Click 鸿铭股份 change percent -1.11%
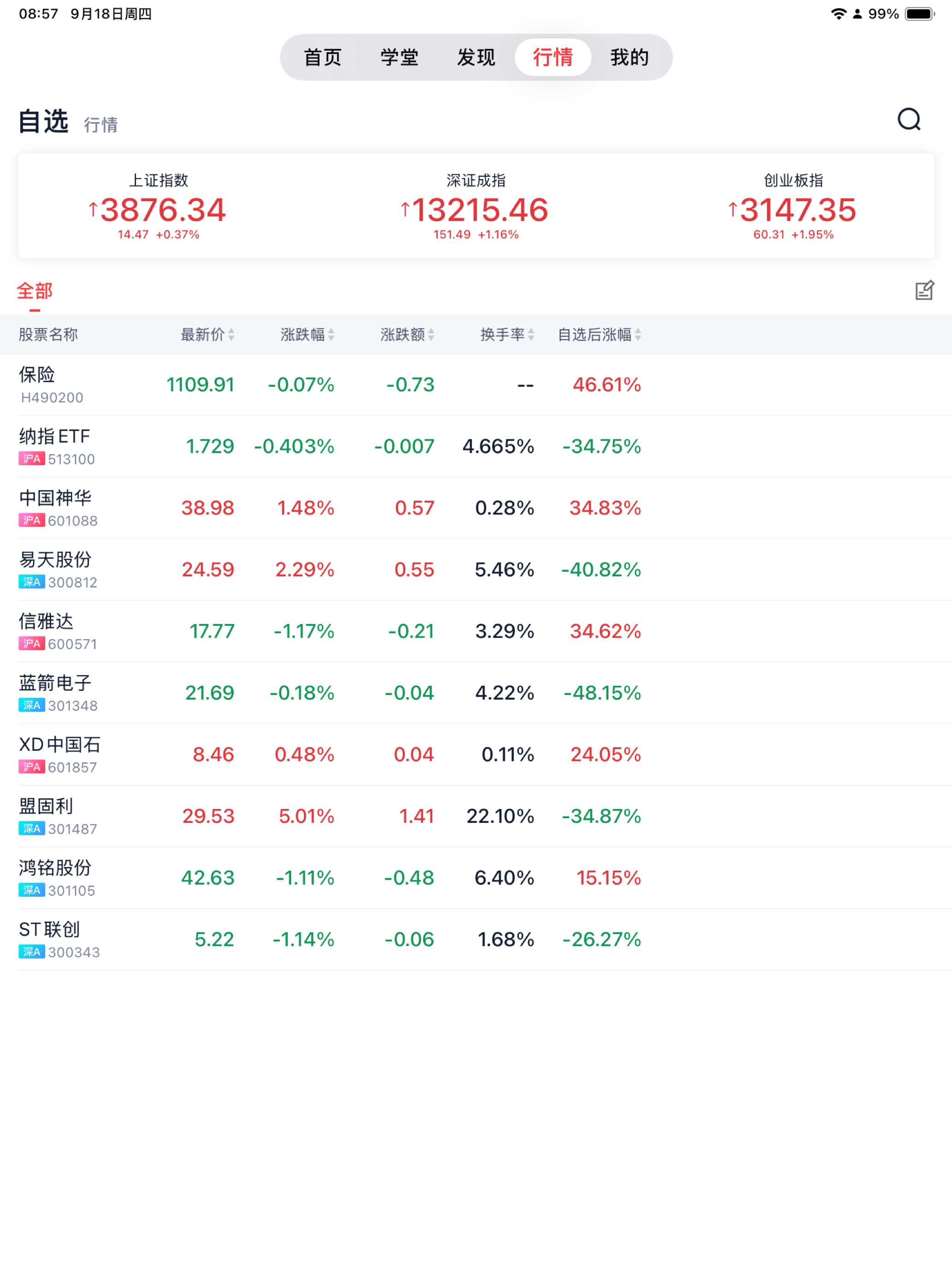 [x=305, y=877]
